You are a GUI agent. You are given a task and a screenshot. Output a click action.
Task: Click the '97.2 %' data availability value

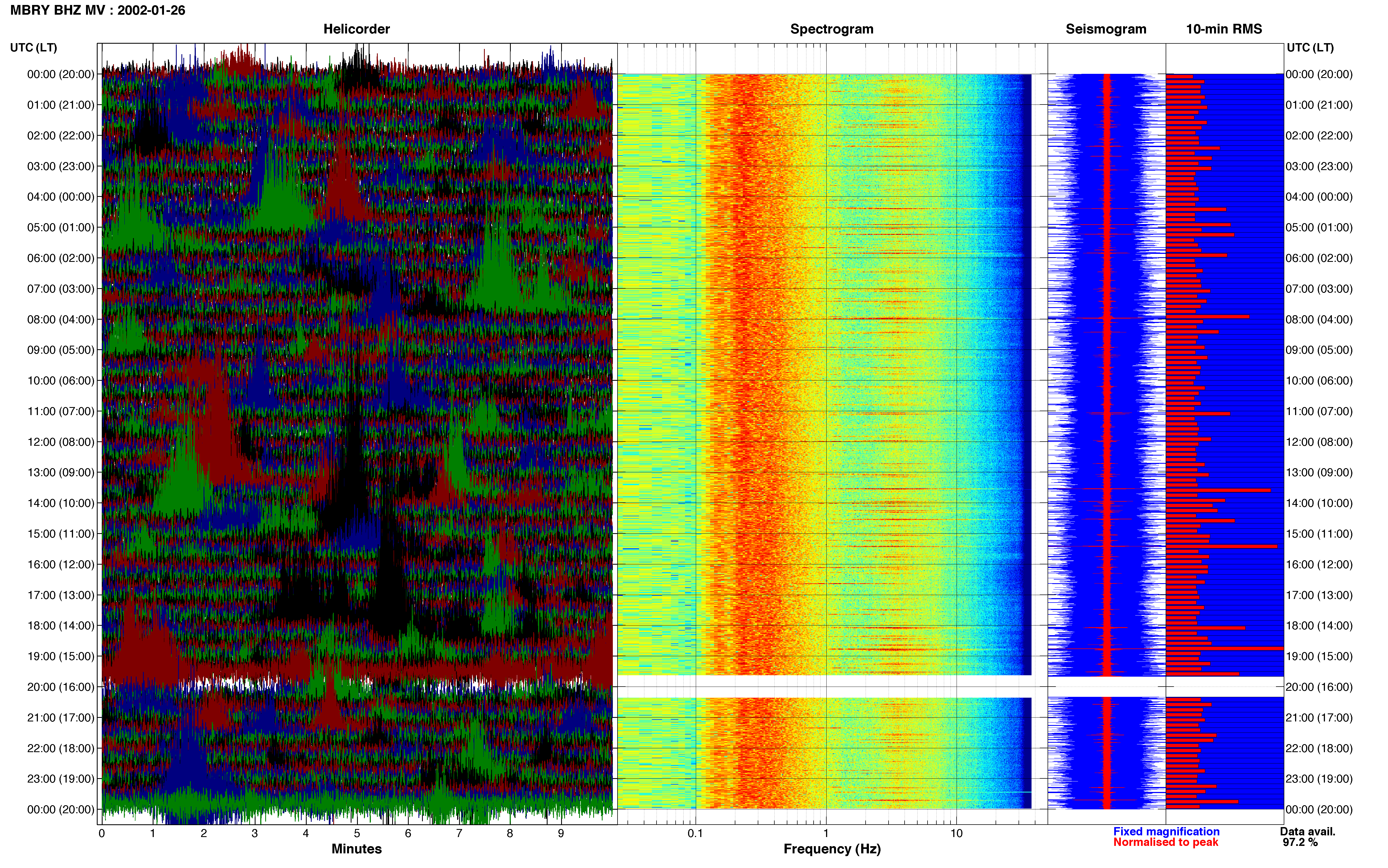(1300, 842)
